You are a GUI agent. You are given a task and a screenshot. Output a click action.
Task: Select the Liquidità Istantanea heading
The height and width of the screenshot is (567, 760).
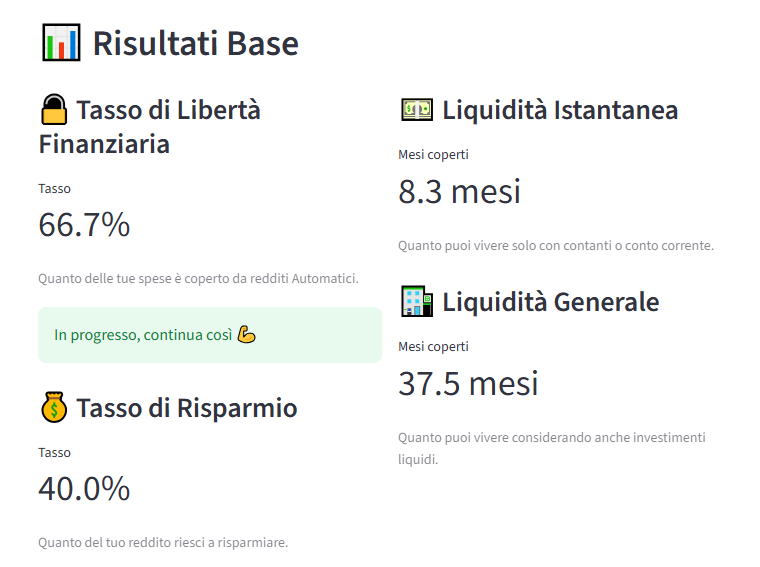coord(560,110)
